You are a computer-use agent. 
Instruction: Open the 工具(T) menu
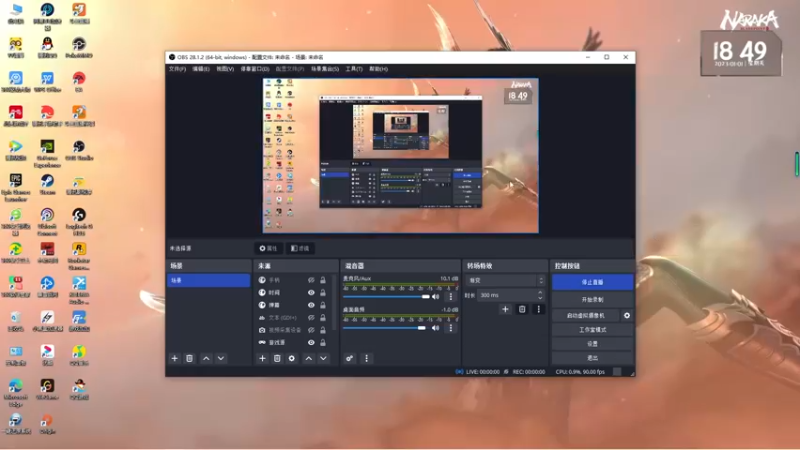[x=354, y=69]
